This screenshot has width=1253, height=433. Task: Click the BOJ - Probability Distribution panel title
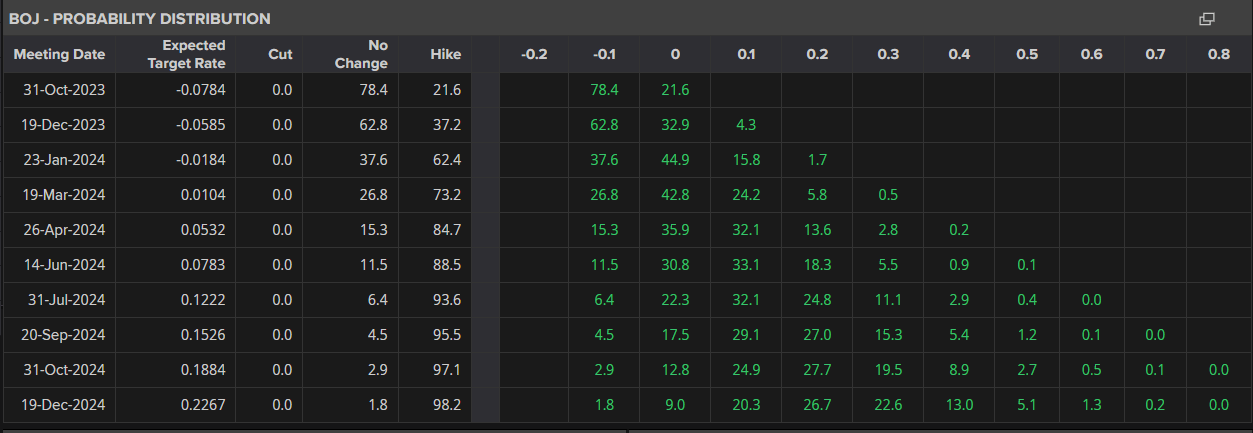[x=140, y=18]
